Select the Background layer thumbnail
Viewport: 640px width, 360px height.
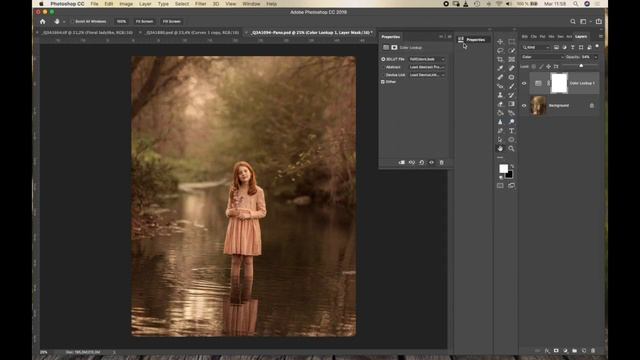point(538,106)
